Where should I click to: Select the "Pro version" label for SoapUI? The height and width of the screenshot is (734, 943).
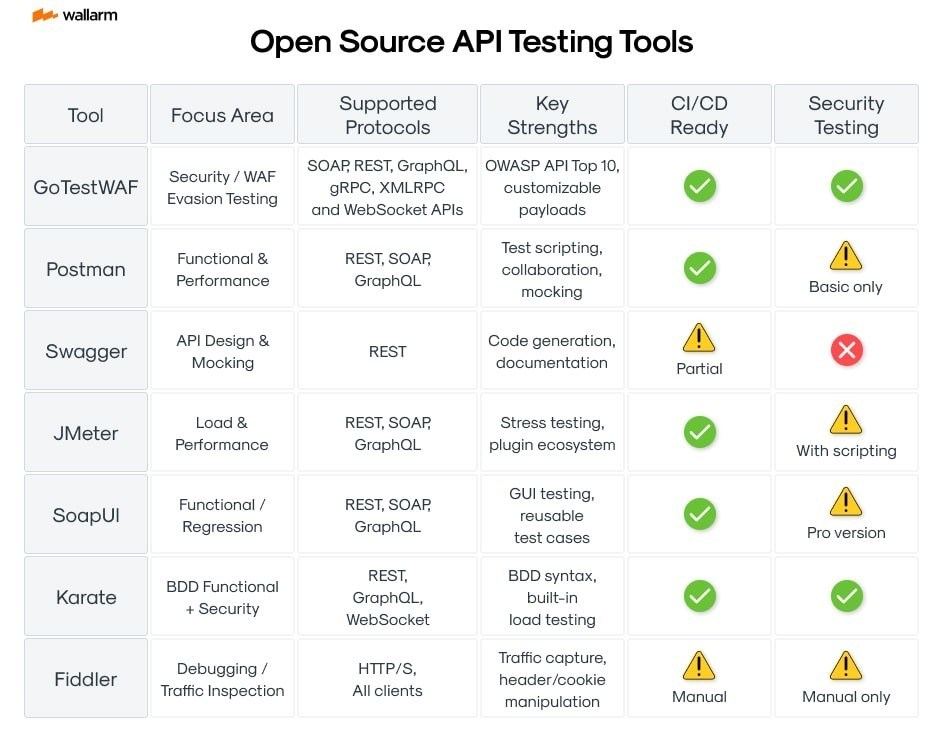(x=846, y=532)
